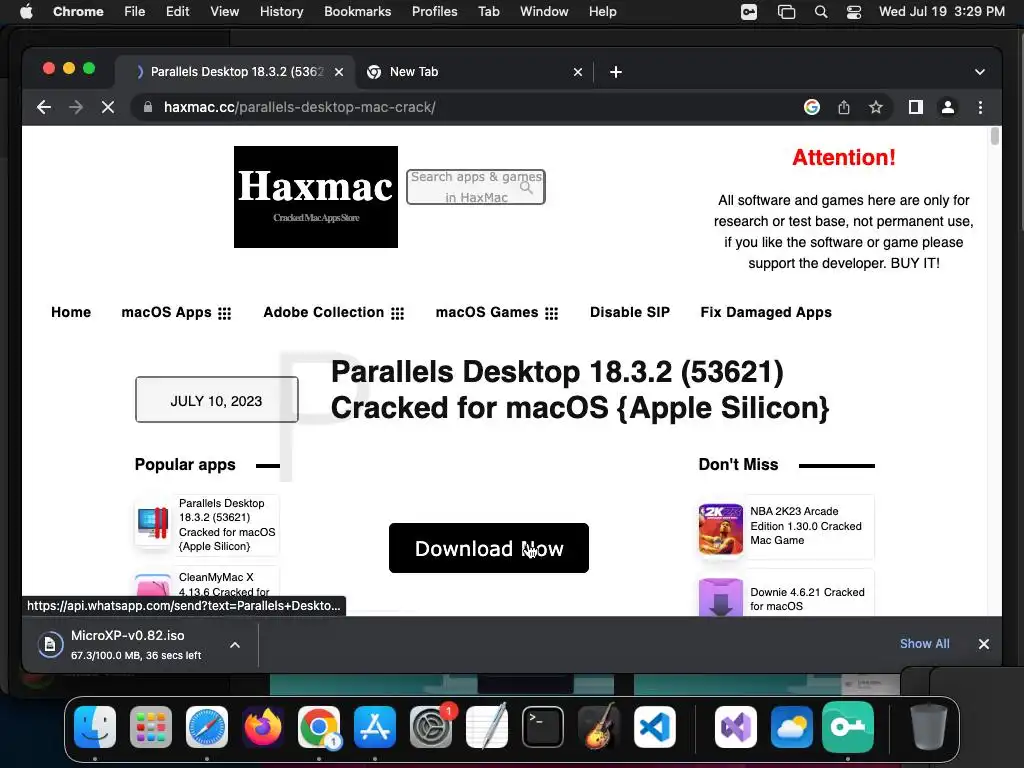Open MicroXP-v0.82.iso download item
Screen dimensions: 1024x768
pos(129,645)
